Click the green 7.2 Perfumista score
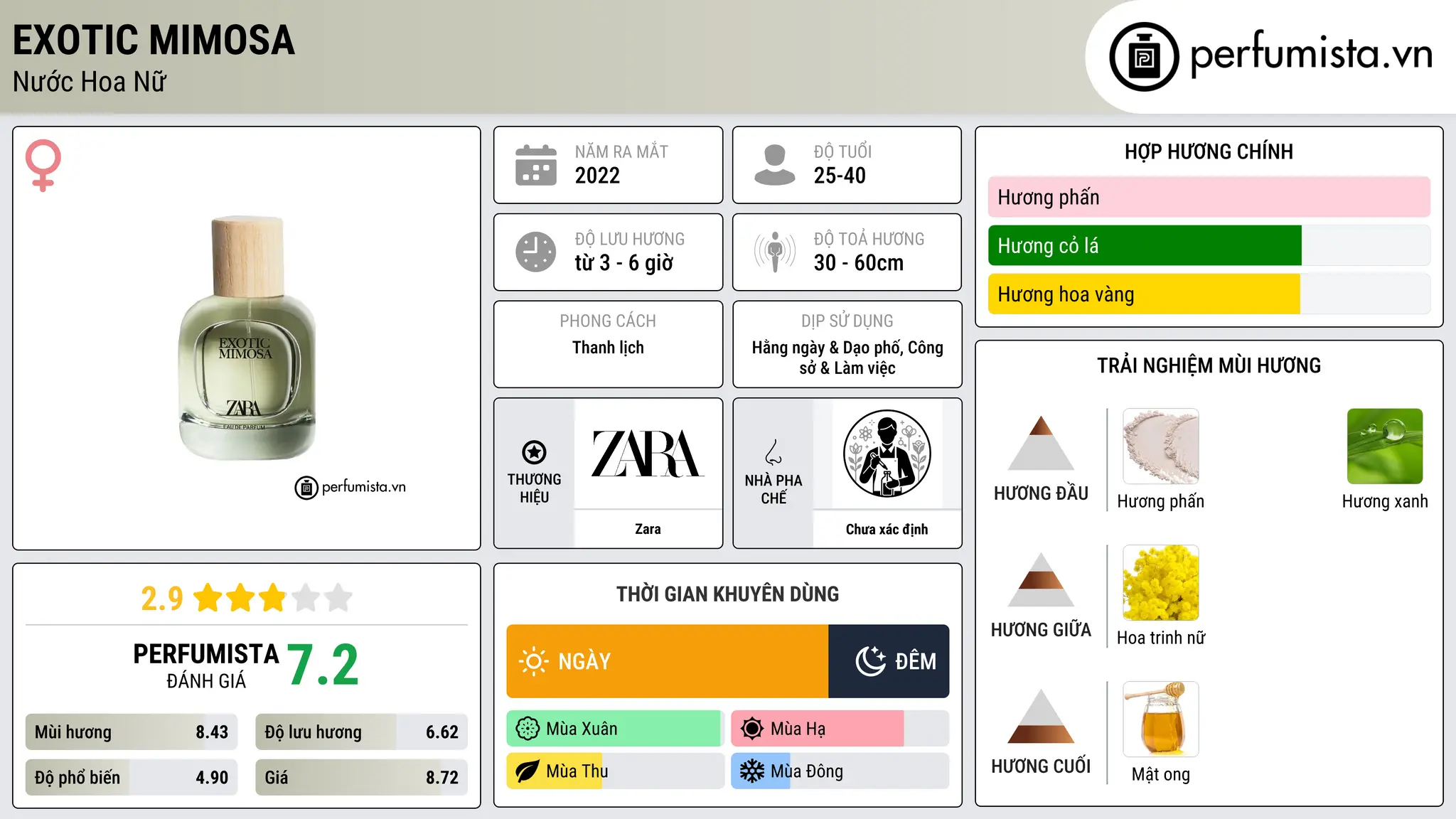This screenshot has width=1456, height=819. (x=323, y=665)
